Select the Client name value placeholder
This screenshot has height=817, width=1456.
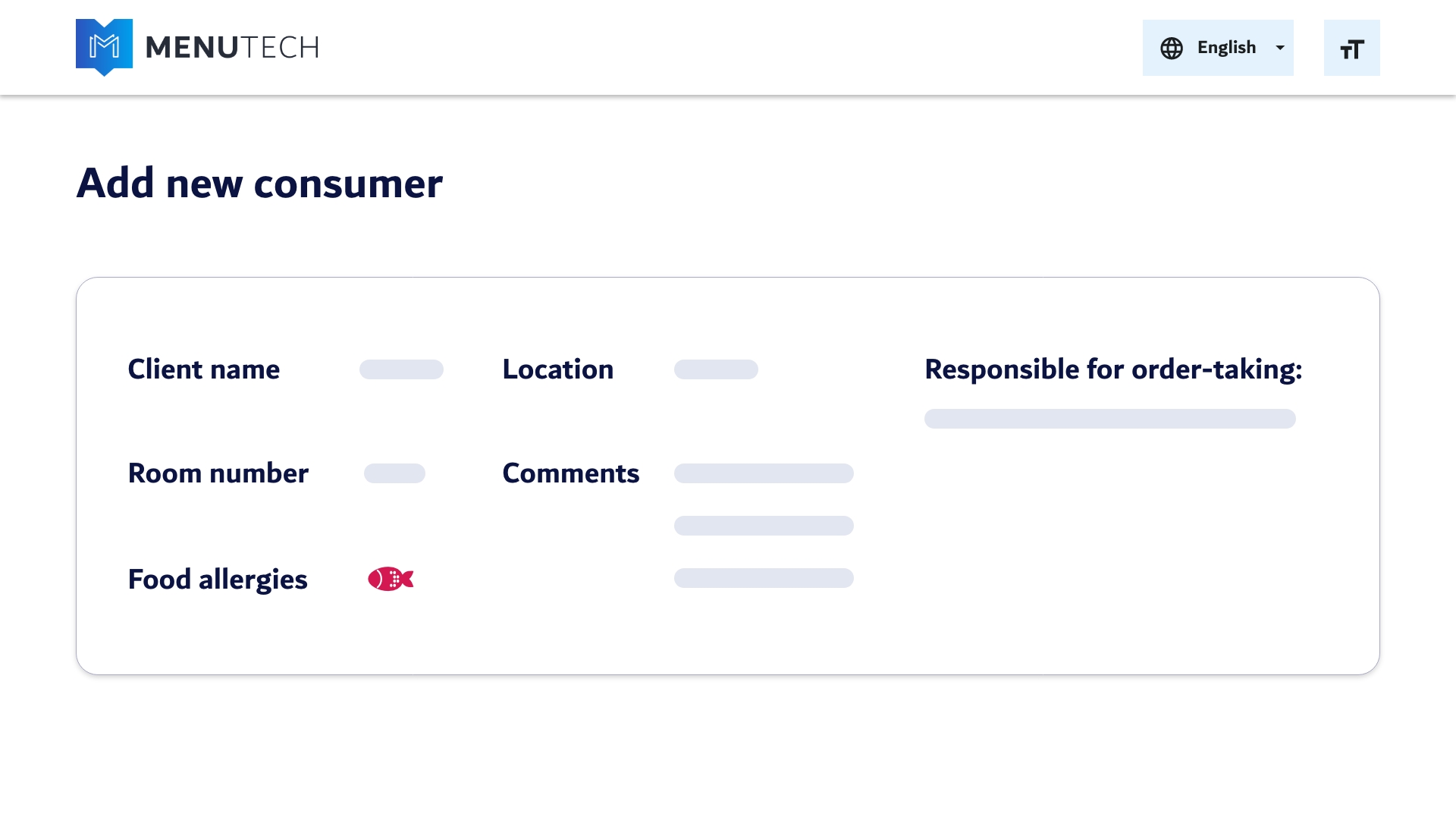(401, 369)
